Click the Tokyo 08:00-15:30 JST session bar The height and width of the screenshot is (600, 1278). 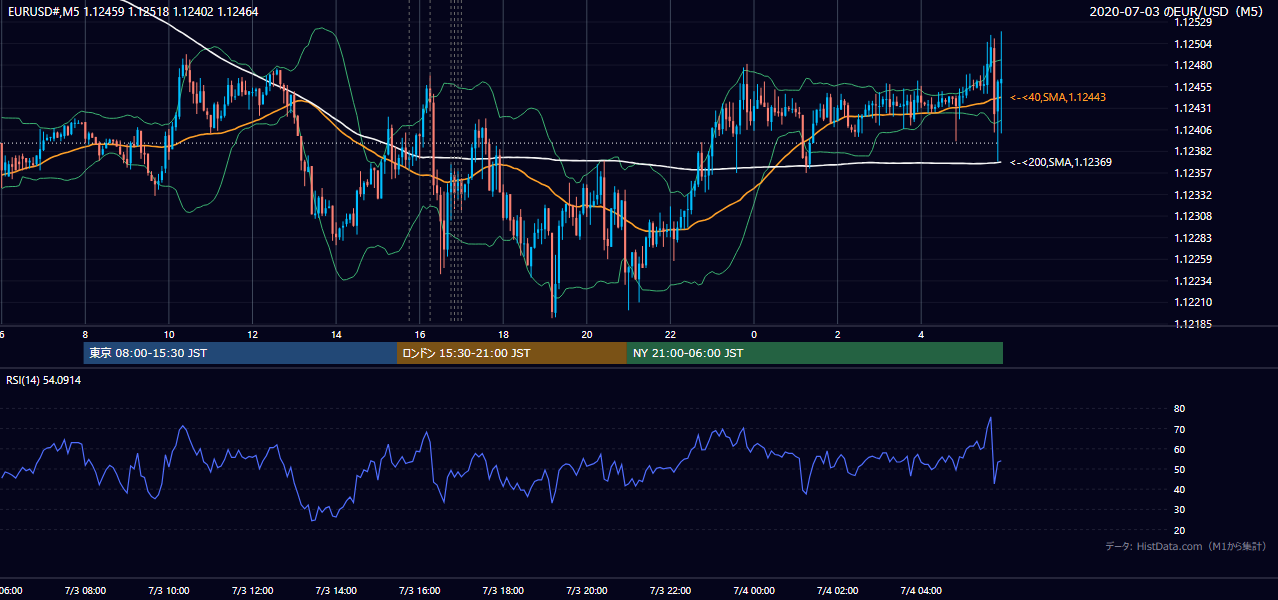[240, 353]
